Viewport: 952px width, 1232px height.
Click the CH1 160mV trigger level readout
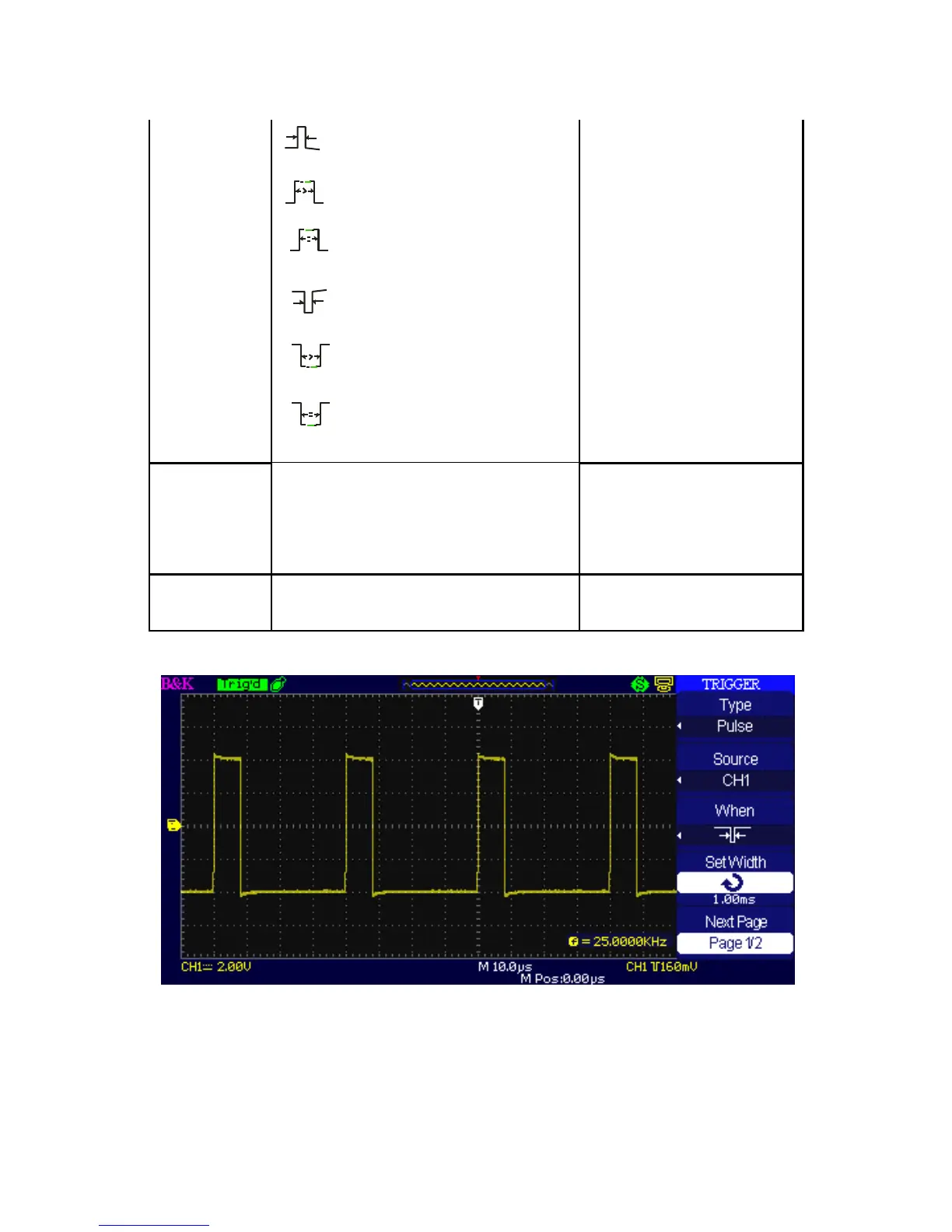(662, 967)
